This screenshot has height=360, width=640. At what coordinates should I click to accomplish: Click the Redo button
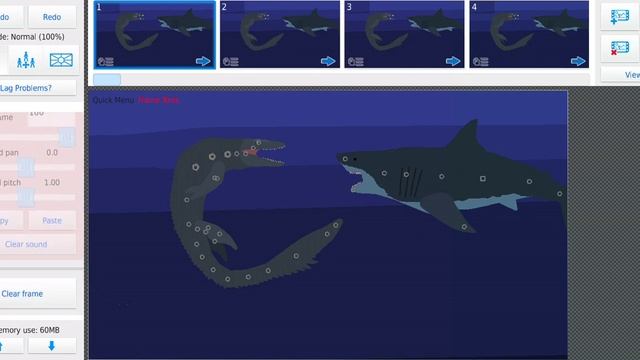(x=52, y=17)
